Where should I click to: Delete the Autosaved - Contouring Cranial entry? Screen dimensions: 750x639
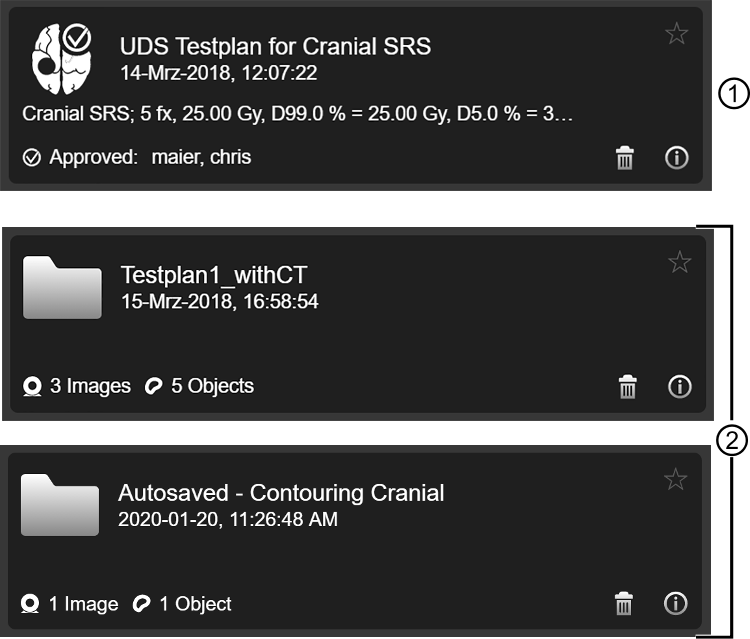624,604
